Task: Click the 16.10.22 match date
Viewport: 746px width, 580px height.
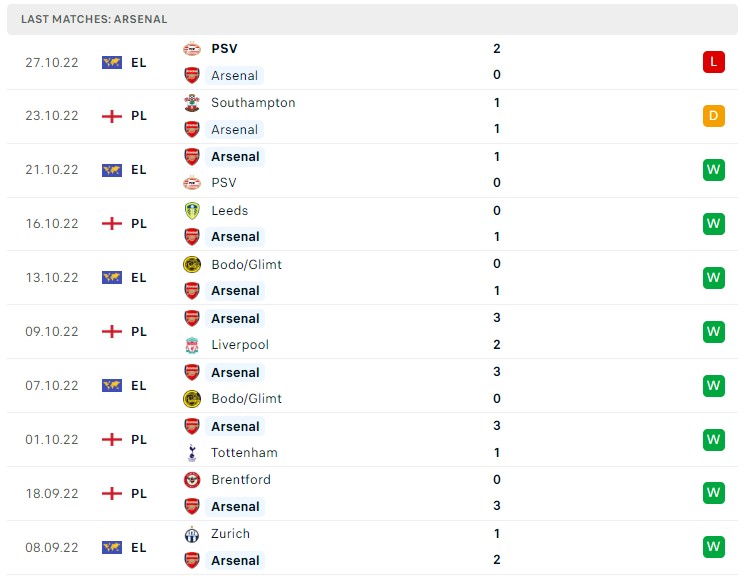Action: (54, 224)
